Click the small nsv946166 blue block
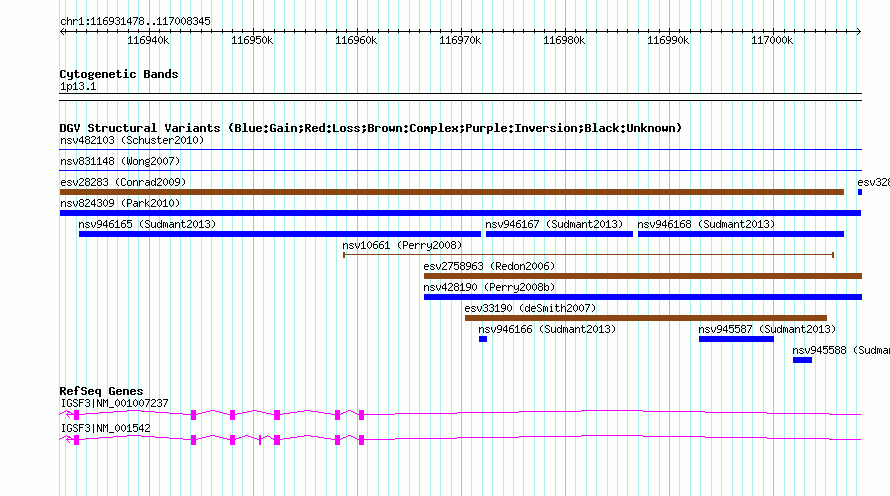 click(483, 339)
